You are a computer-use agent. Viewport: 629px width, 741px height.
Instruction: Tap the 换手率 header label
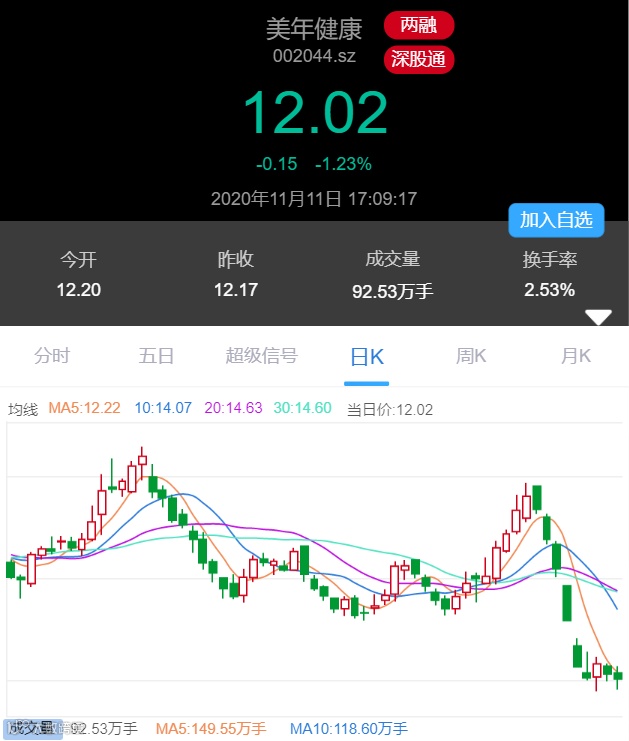click(550, 259)
